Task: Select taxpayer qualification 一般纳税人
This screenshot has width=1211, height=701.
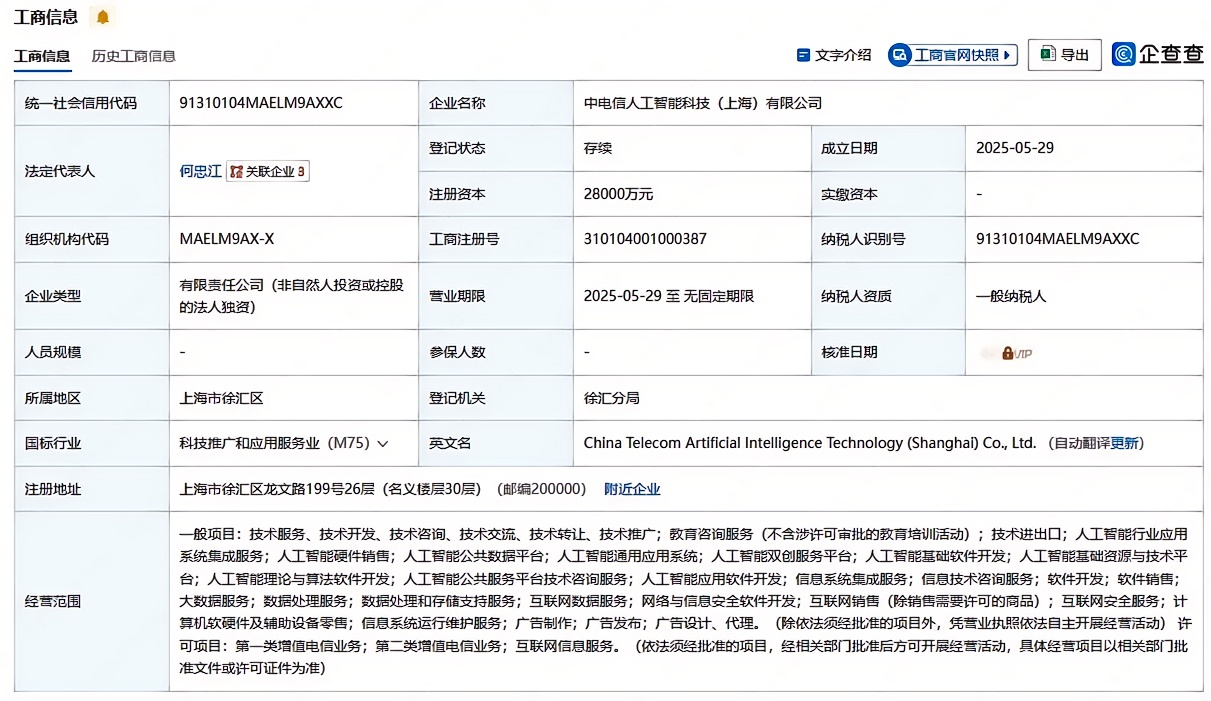Action: pos(1011,296)
